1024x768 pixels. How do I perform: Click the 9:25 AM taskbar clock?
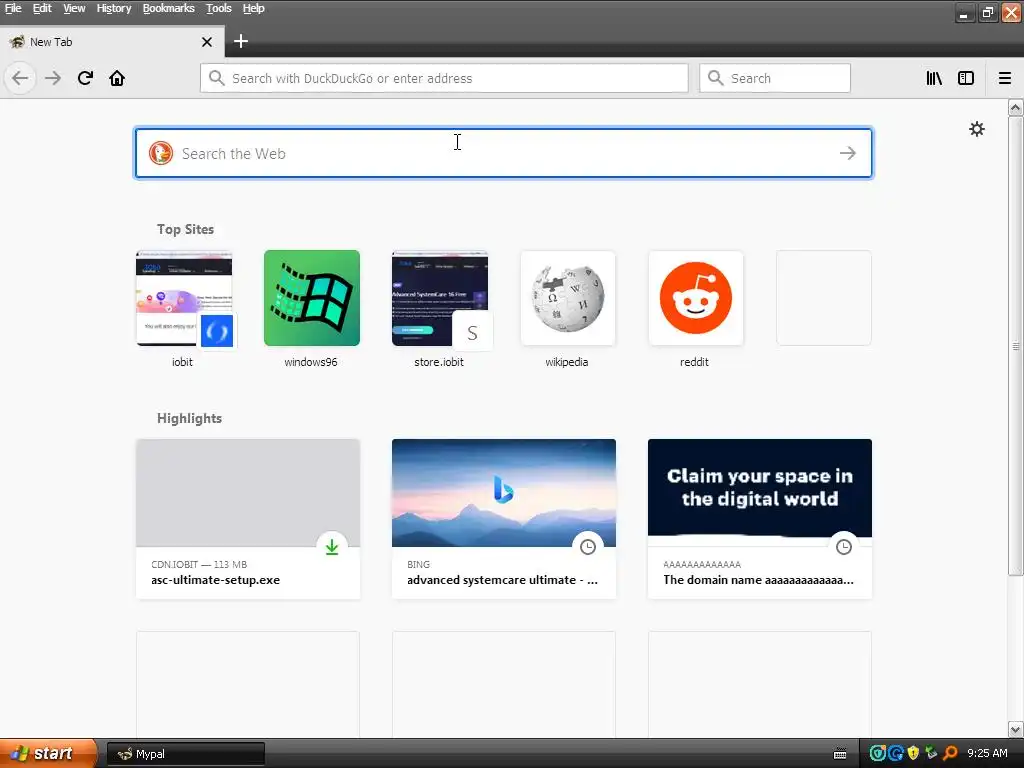pos(987,754)
